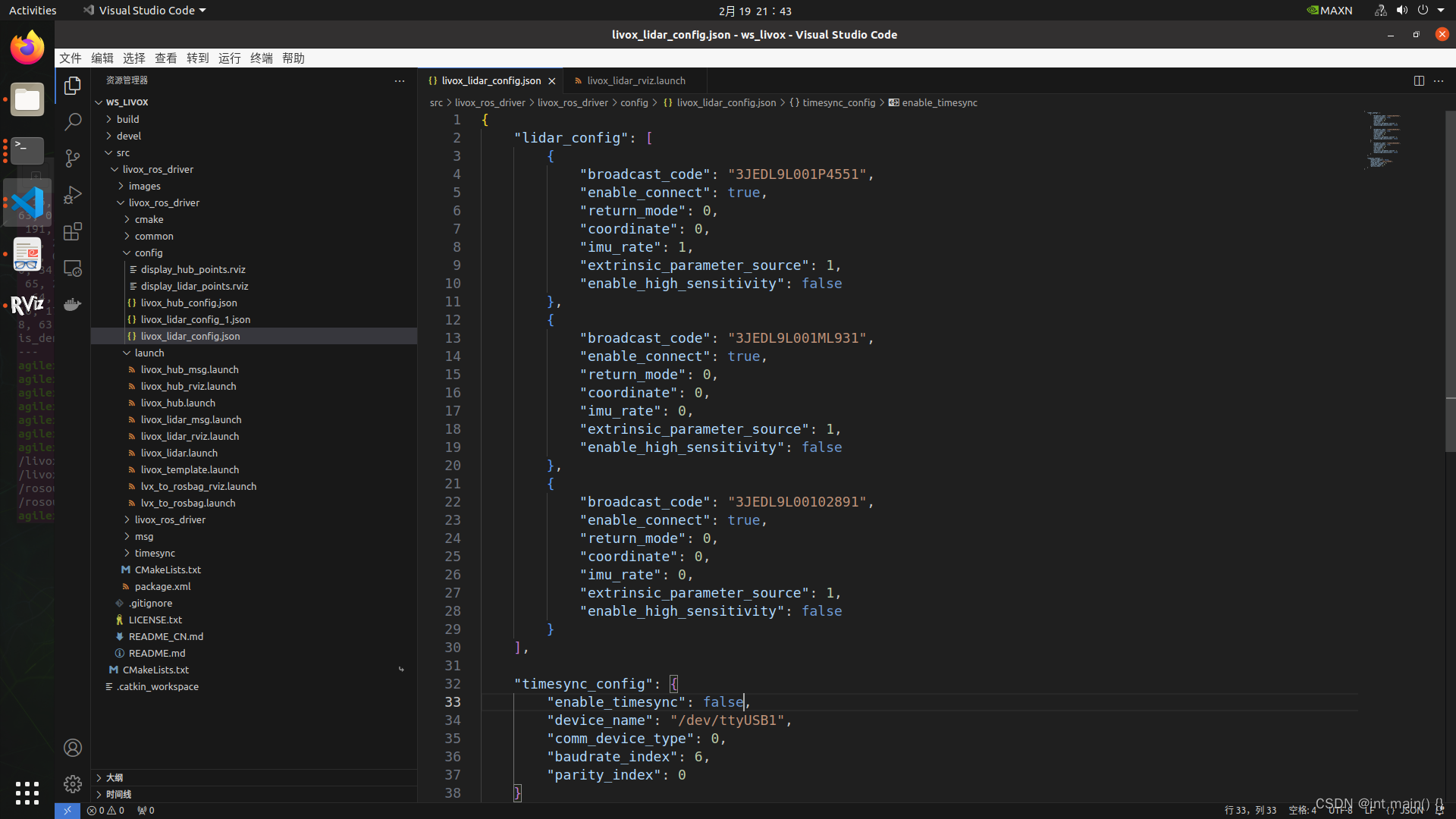This screenshot has height=819, width=1456.
Task: Close the livox_lidar_config.json tab
Action: [x=552, y=81]
